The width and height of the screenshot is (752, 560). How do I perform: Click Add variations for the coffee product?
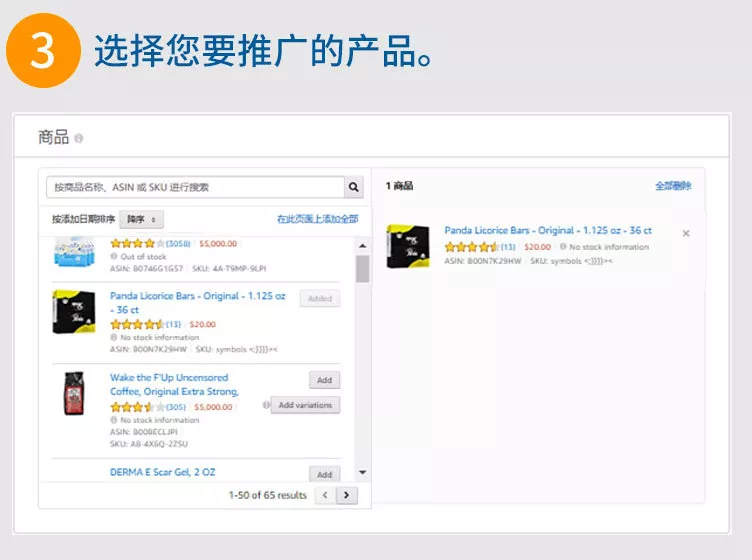306,405
